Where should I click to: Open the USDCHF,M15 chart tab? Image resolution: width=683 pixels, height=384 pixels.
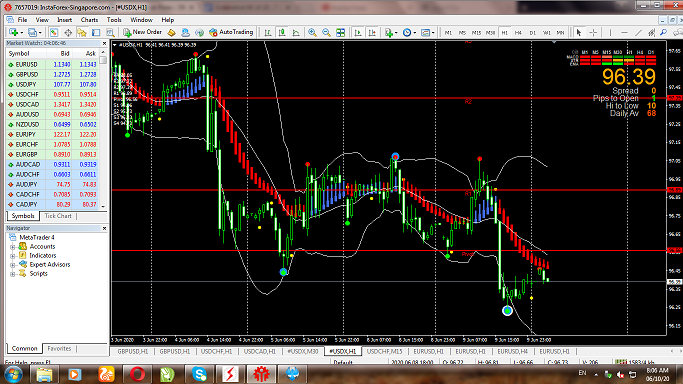[x=385, y=351]
